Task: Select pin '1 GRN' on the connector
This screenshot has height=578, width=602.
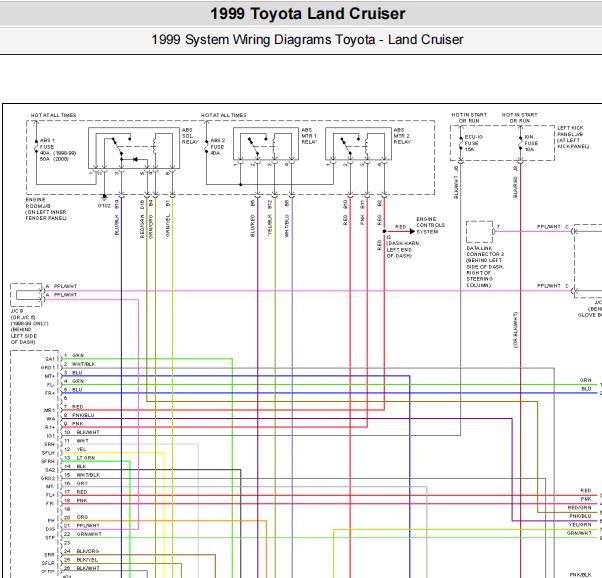Action: pyautogui.click(x=74, y=356)
